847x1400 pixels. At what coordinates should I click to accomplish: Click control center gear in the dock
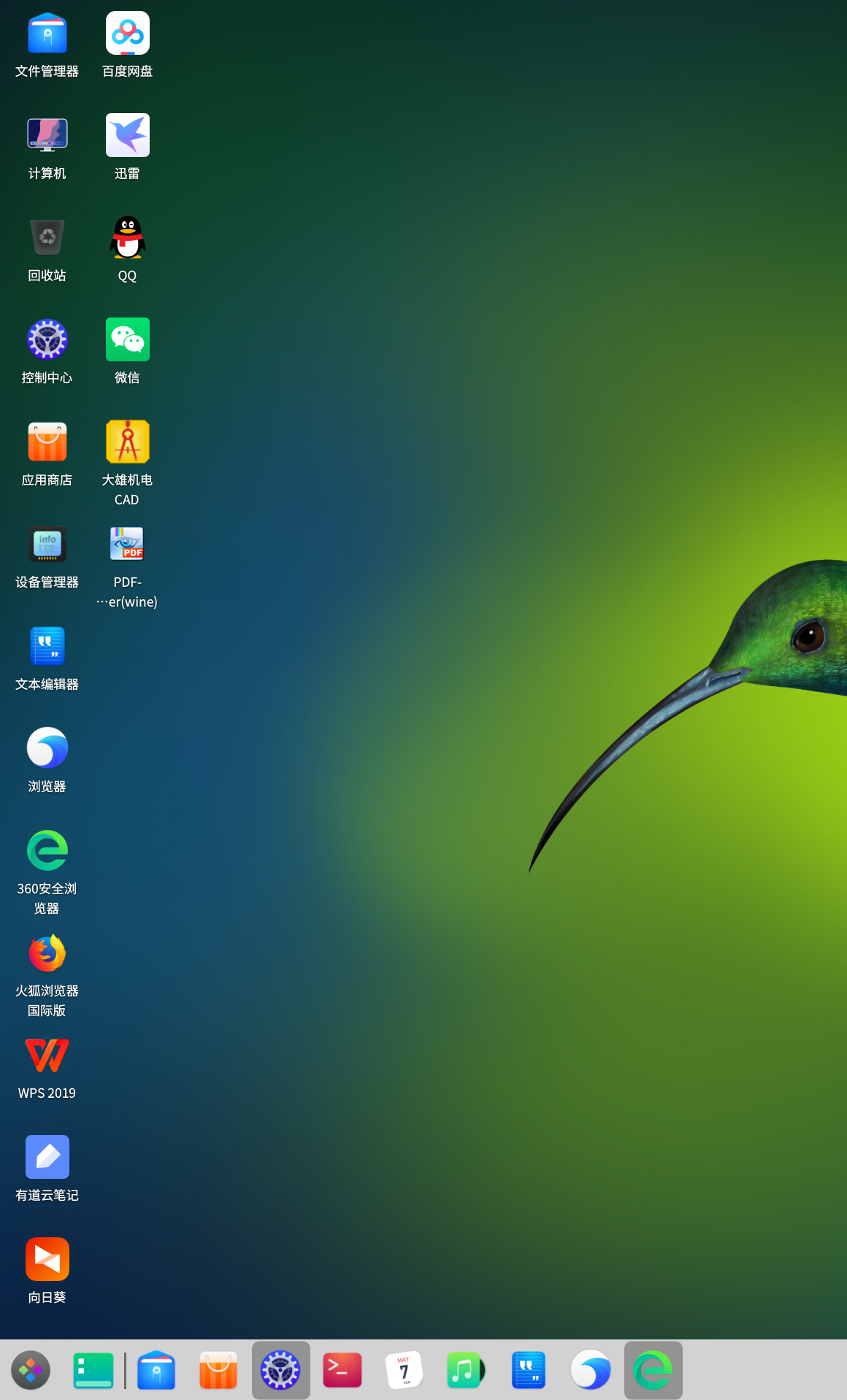(x=281, y=1370)
